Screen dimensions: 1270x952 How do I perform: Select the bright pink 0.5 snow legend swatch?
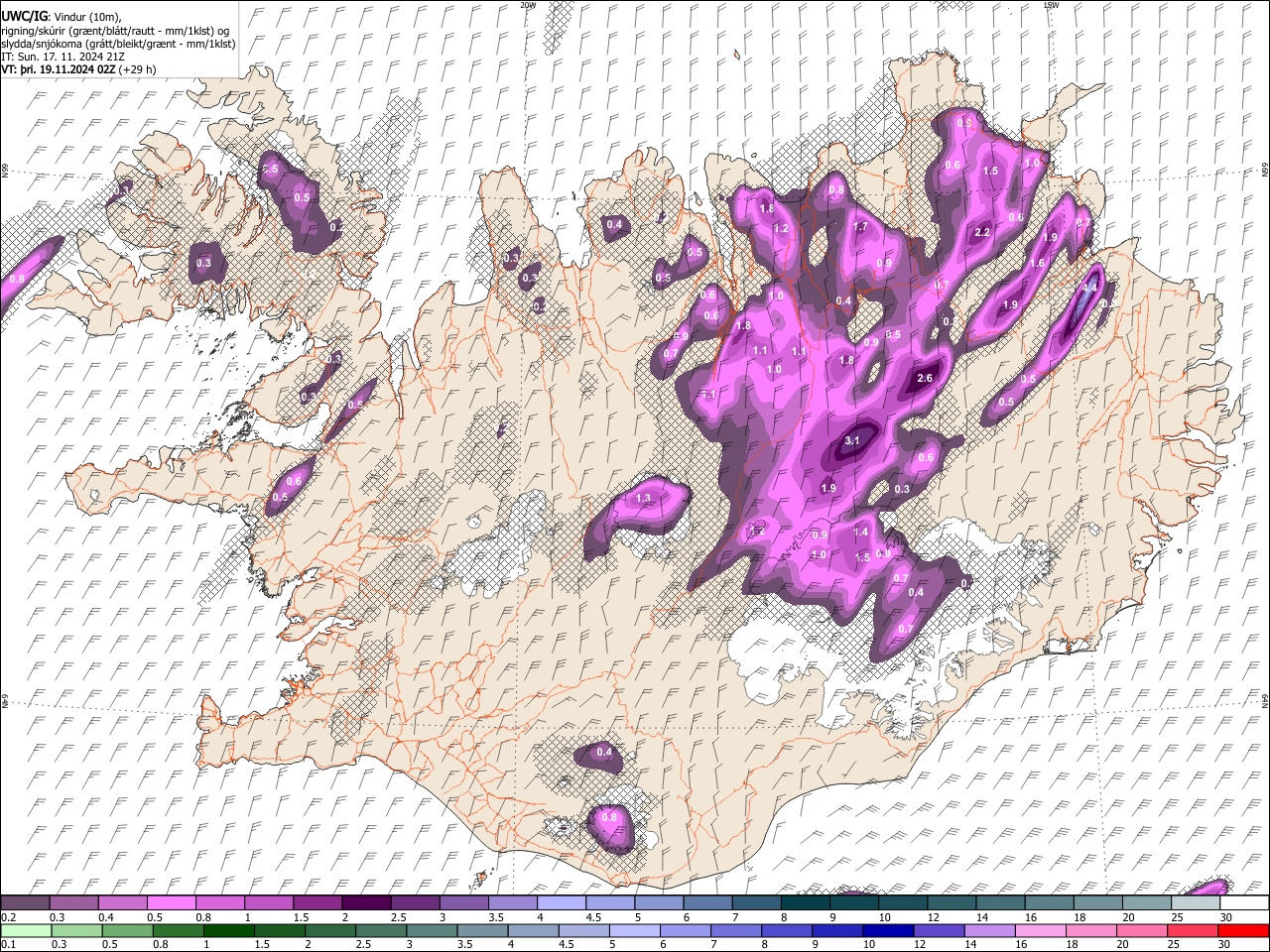[171, 903]
